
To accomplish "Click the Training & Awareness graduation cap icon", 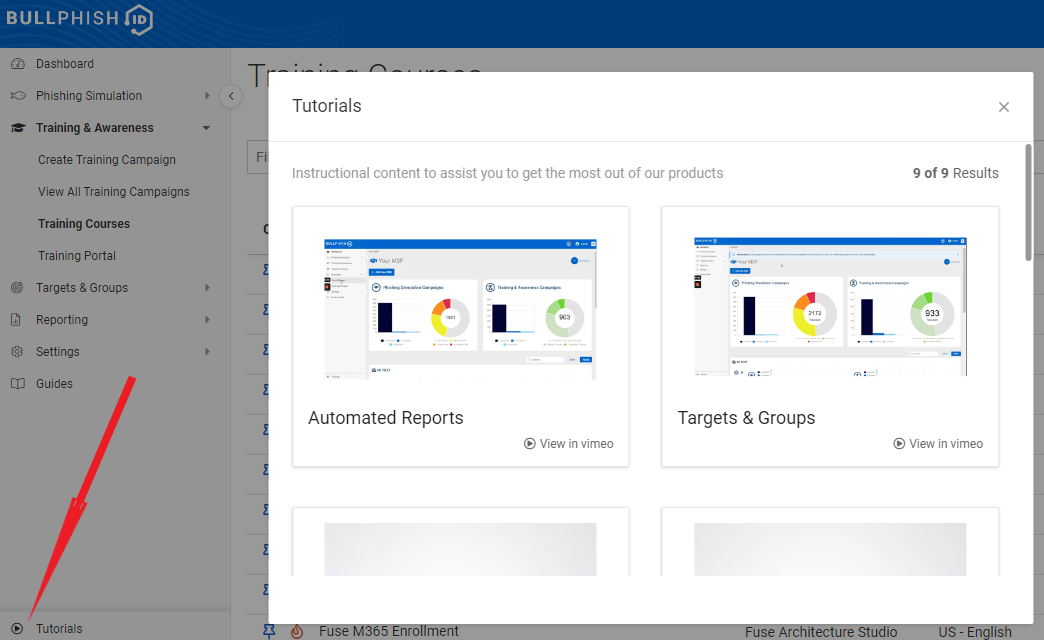I will coord(18,128).
